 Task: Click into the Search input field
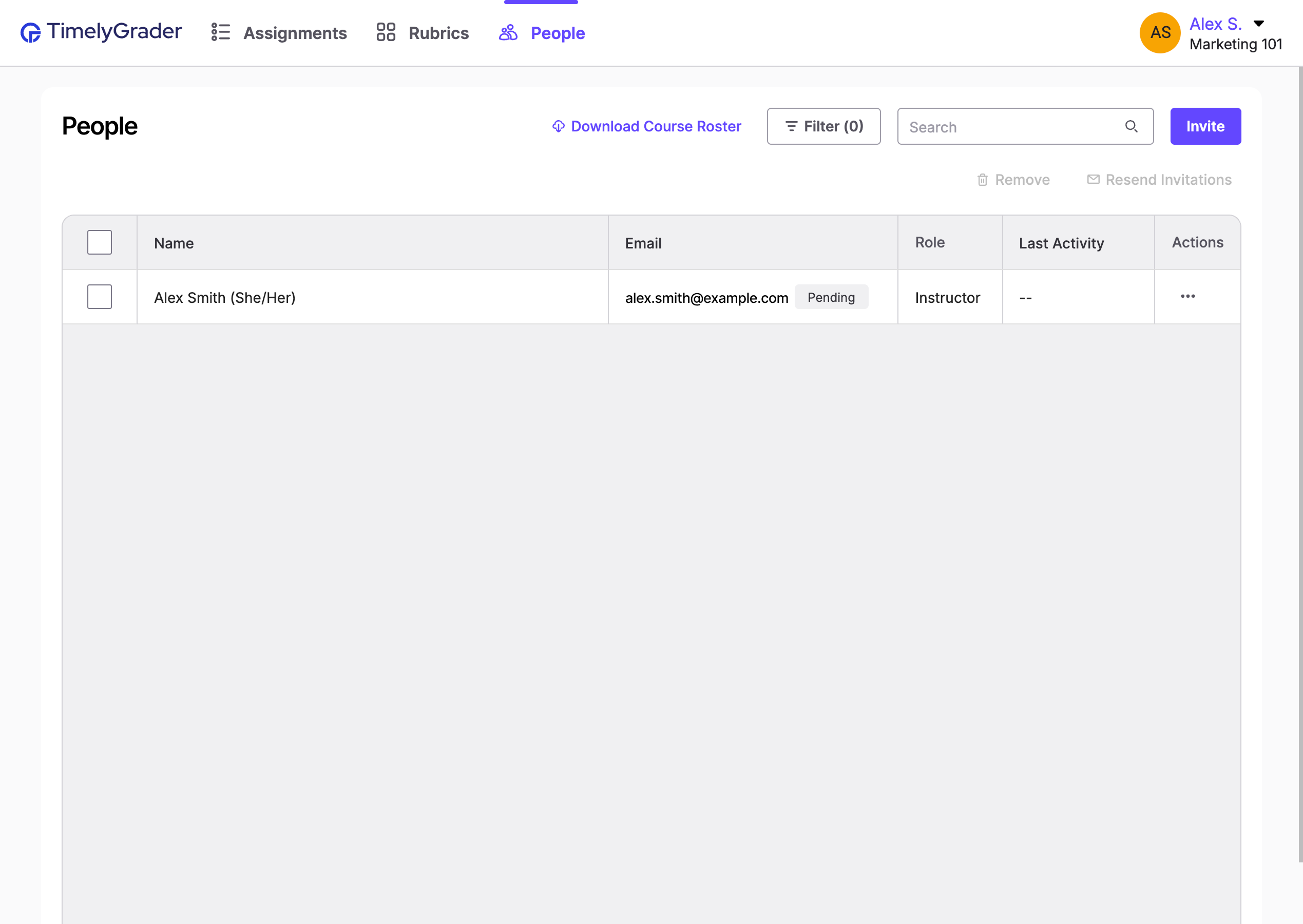coord(1013,127)
